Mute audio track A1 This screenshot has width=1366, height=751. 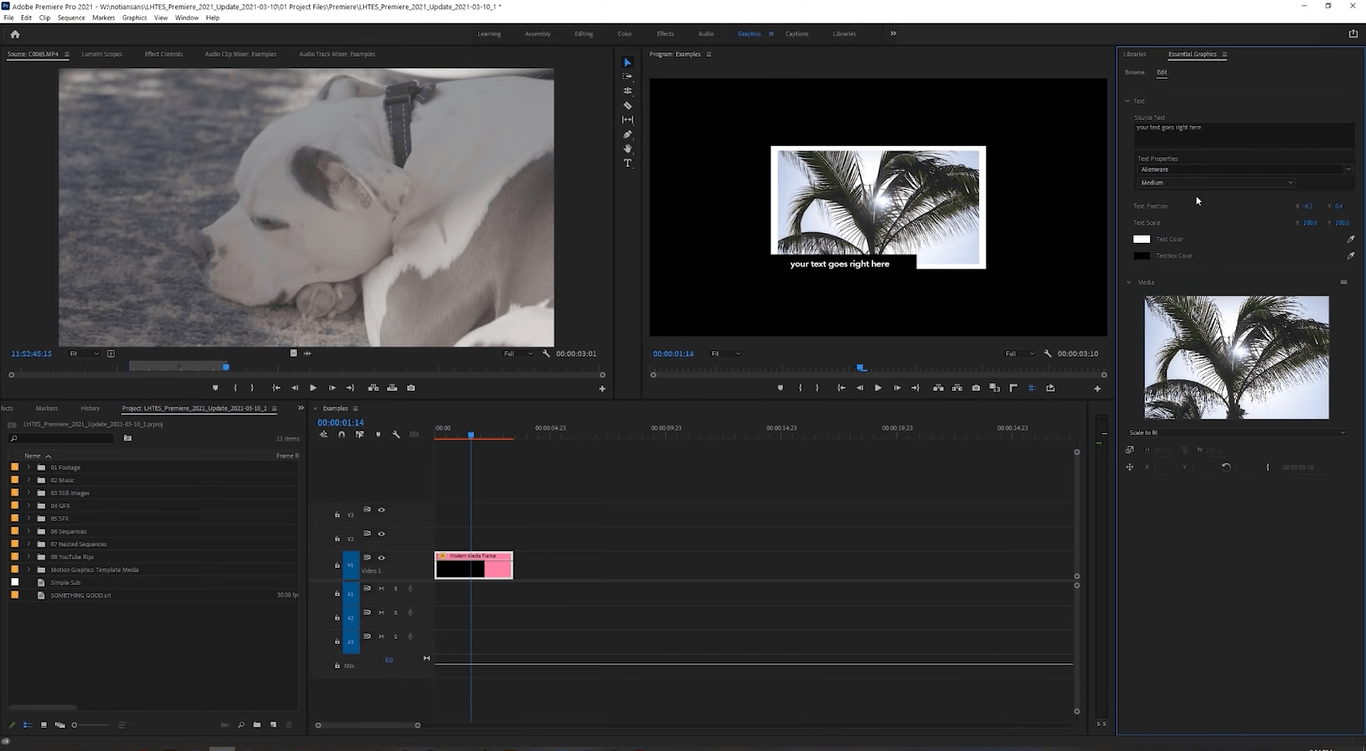coord(381,589)
